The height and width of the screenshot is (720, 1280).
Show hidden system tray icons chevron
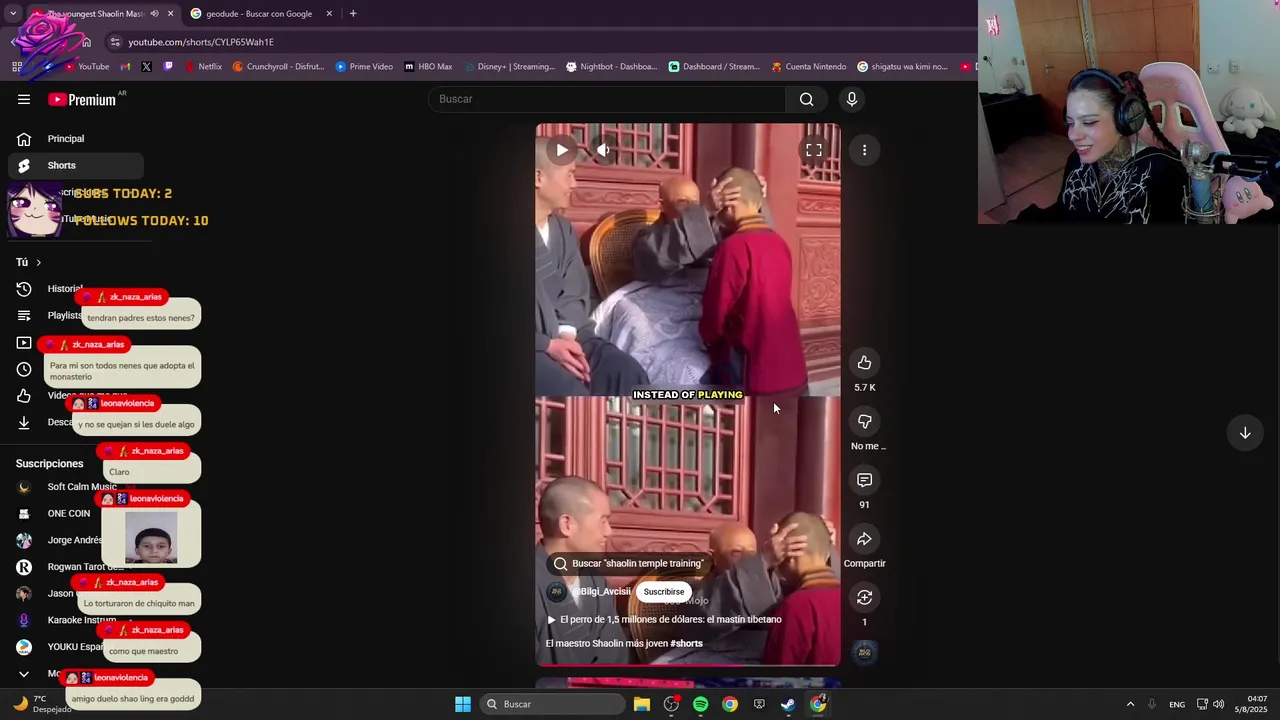click(1130, 704)
